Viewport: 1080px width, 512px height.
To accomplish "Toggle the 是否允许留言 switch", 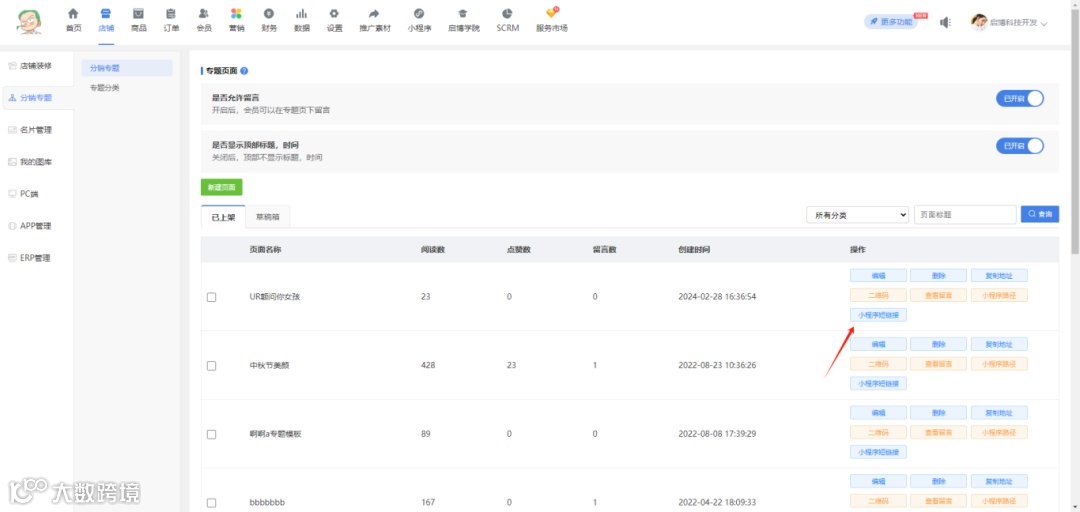I will [1020, 99].
